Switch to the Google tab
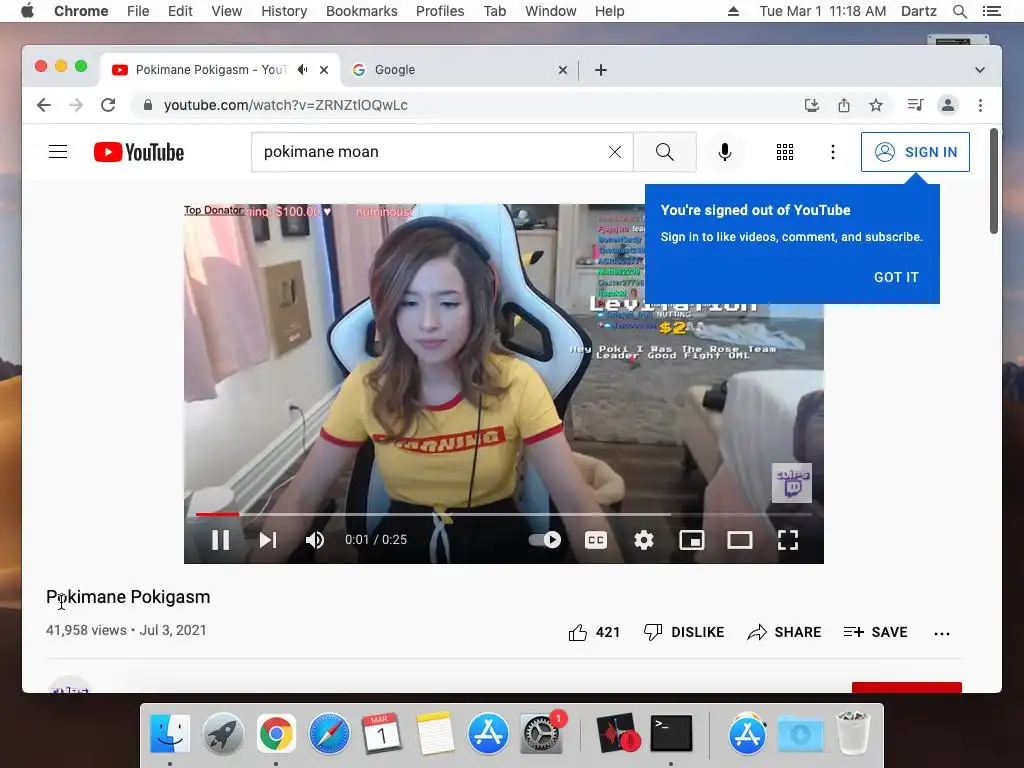Viewport: 1024px width, 768px height. click(x=460, y=70)
